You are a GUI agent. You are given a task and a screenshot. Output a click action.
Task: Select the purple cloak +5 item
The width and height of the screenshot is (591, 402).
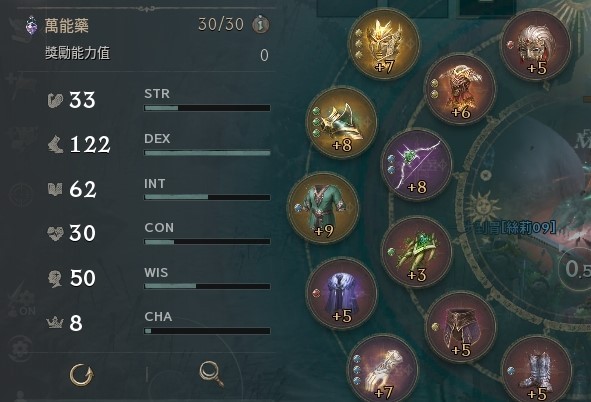point(341,293)
